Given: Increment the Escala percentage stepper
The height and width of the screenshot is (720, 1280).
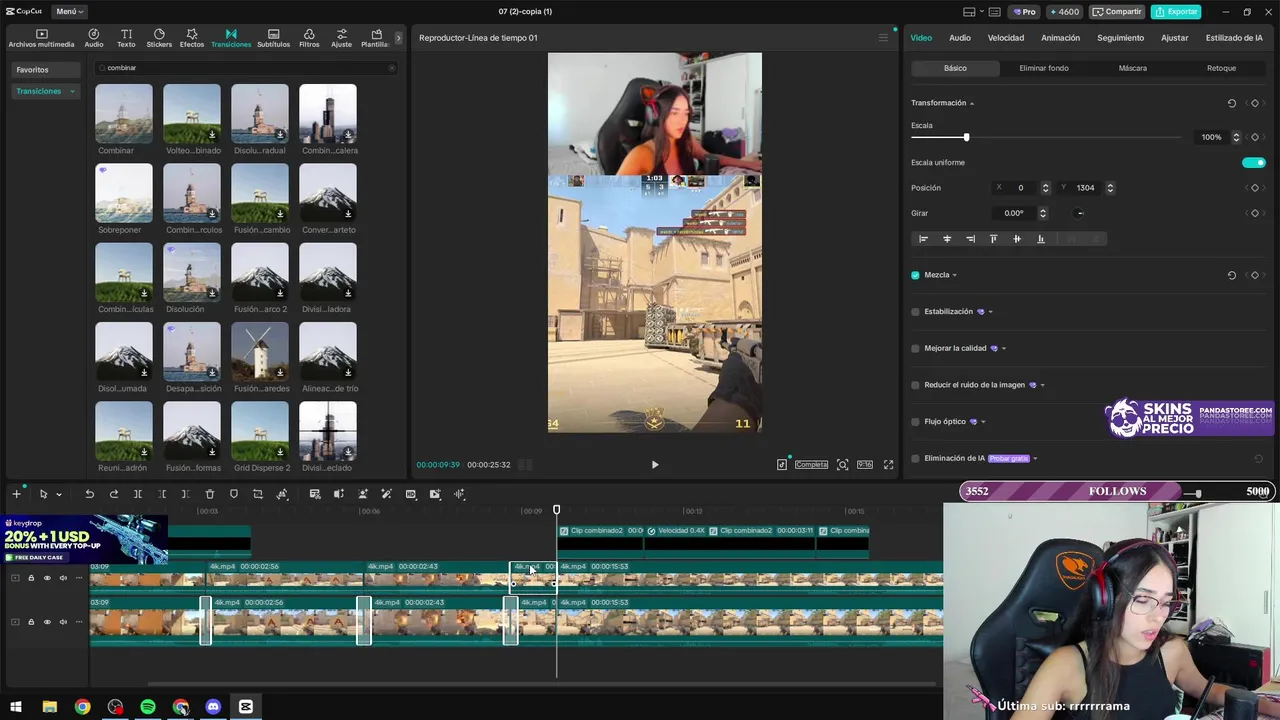Looking at the screenshot, I should click(x=1236, y=134).
